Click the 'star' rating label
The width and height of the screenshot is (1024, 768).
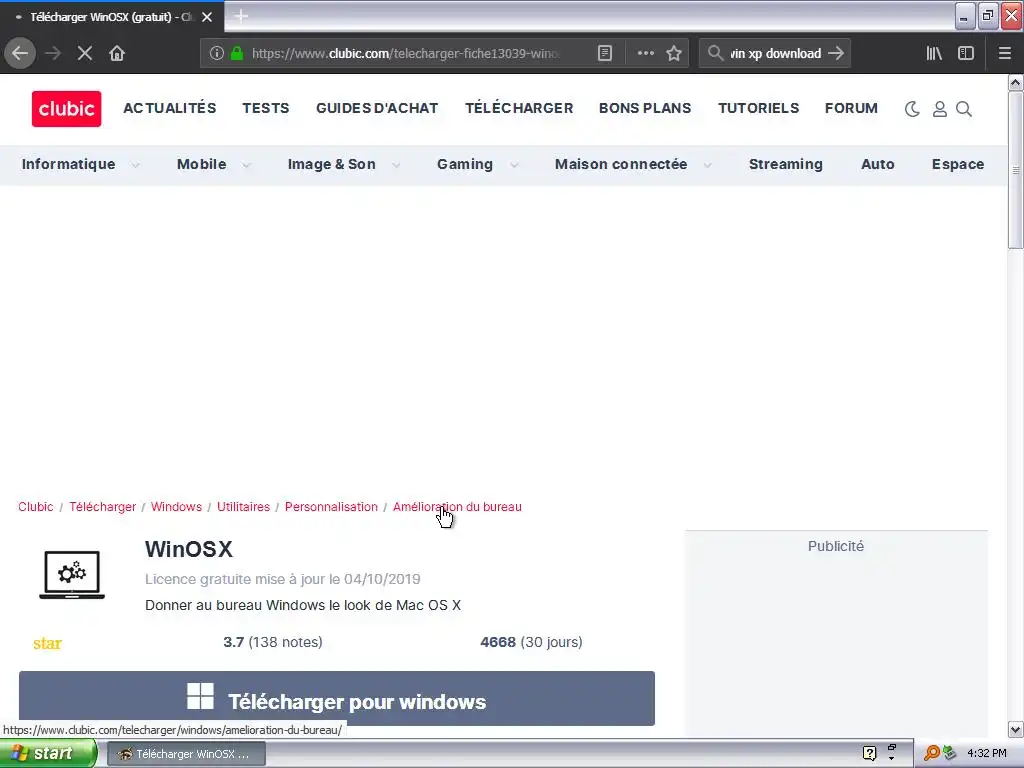point(47,644)
